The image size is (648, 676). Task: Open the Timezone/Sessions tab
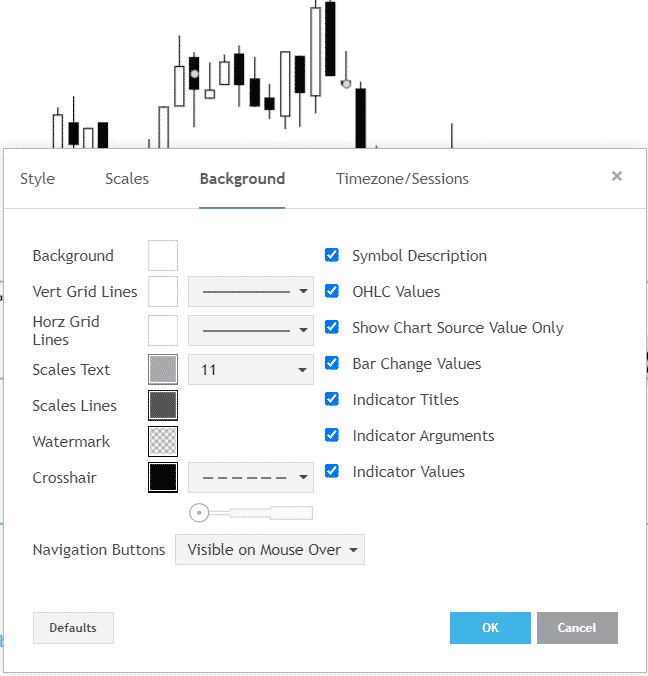click(x=402, y=179)
